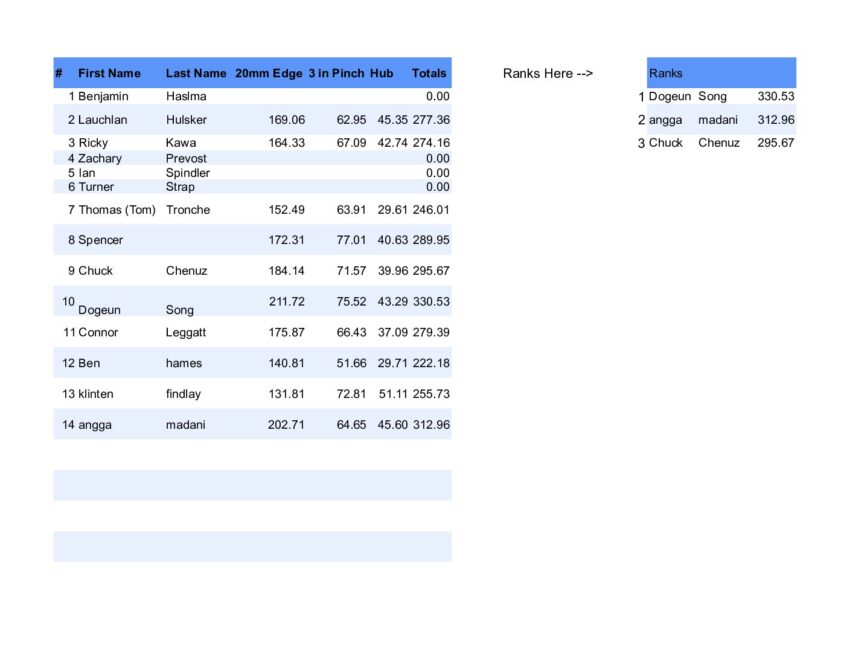Select the Benjamin first name cell
The image size is (850, 657).
[103, 97]
